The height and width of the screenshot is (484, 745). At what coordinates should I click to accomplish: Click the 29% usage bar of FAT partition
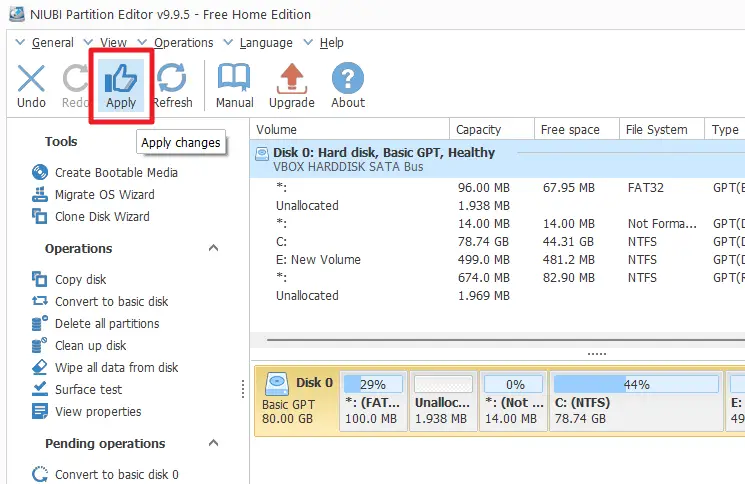(373, 384)
